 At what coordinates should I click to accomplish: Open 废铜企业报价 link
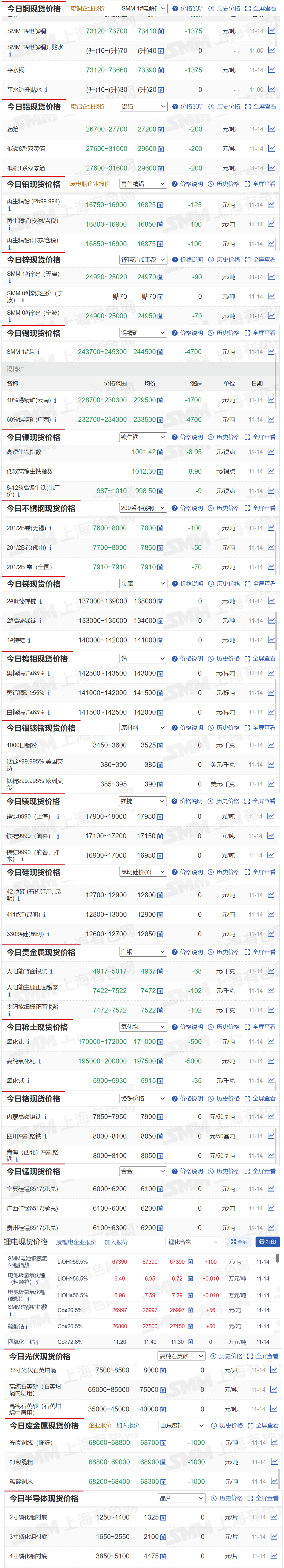click(x=87, y=8)
